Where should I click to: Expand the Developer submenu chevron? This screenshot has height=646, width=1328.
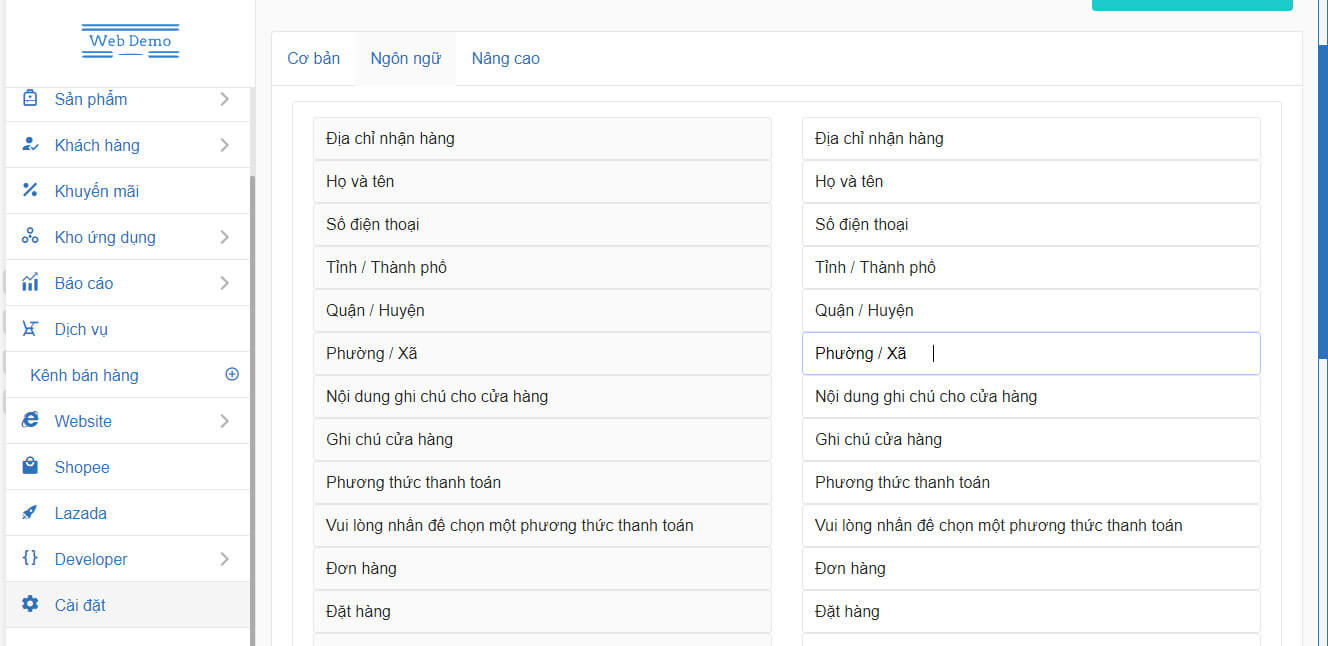pos(224,559)
